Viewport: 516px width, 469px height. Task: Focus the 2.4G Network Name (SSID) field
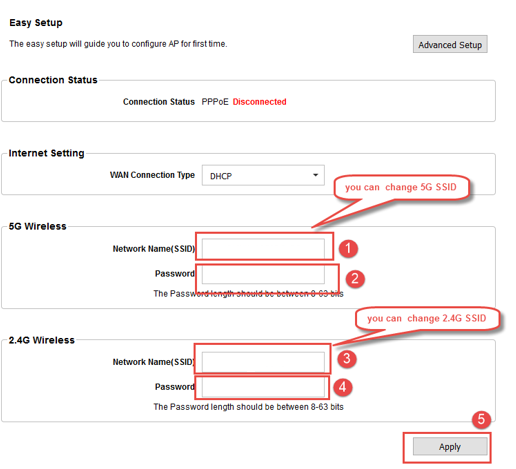coord(263,362)
